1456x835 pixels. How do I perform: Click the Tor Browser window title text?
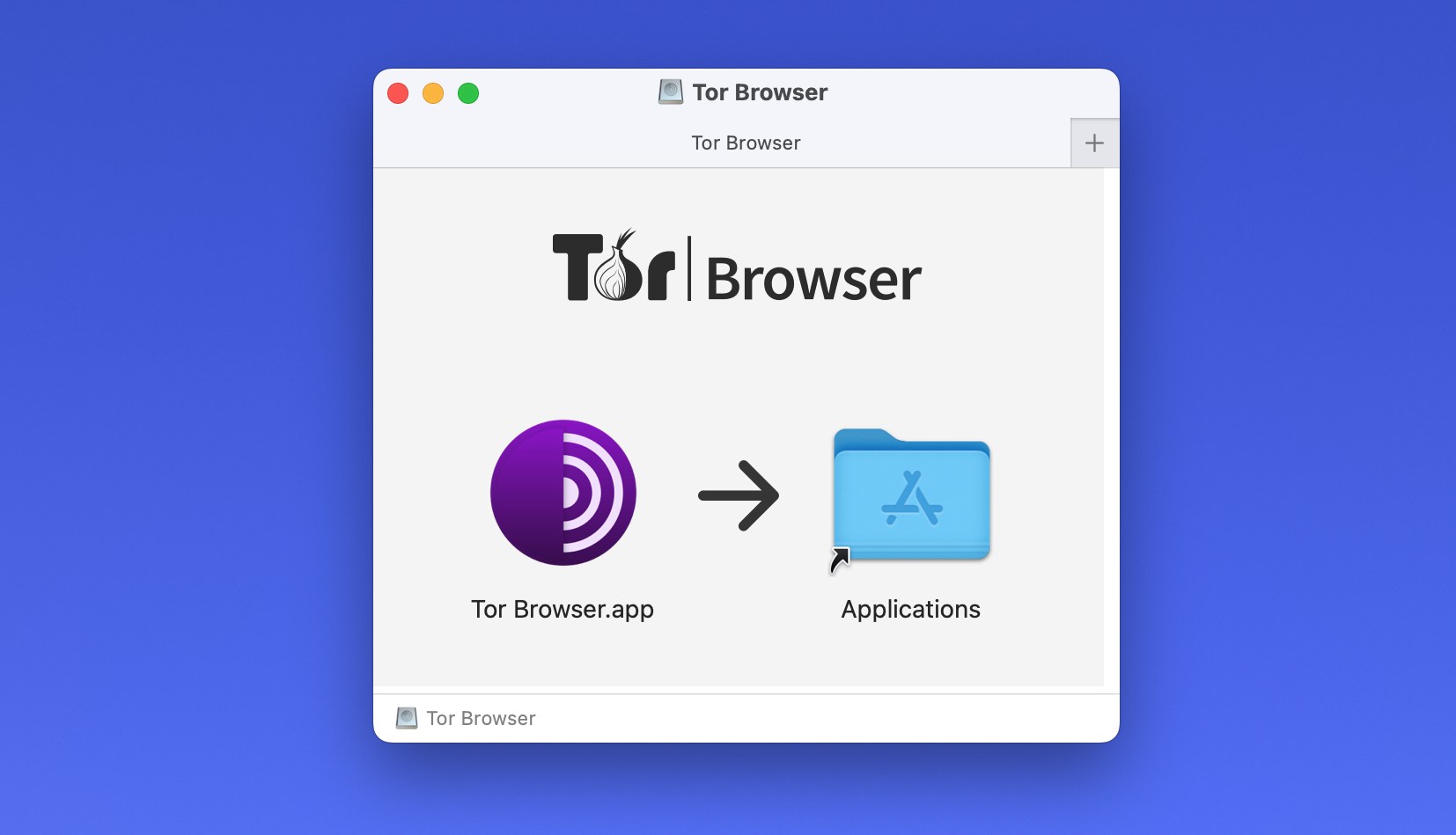[x=760, y=92]
